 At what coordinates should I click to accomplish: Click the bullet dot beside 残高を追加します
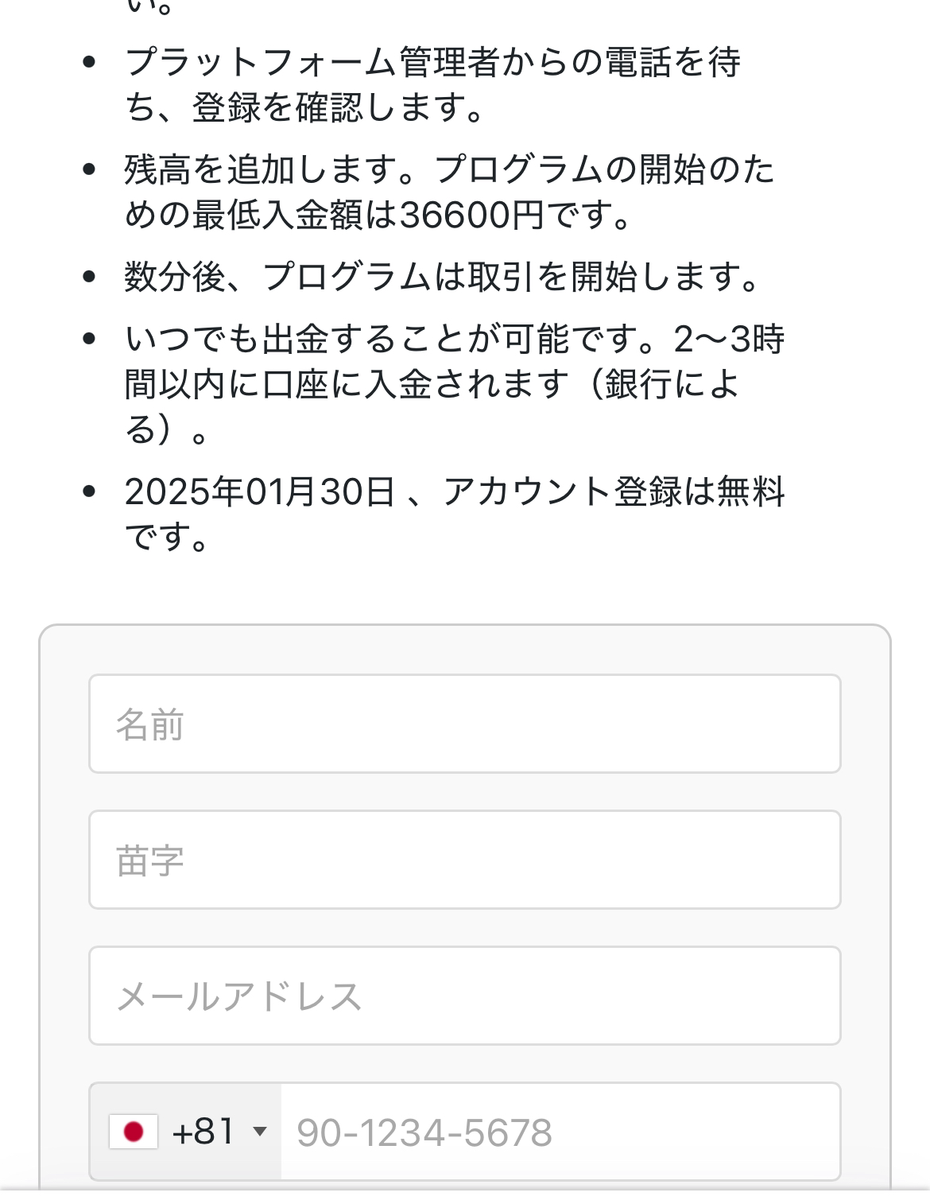[x=91, y=169]
